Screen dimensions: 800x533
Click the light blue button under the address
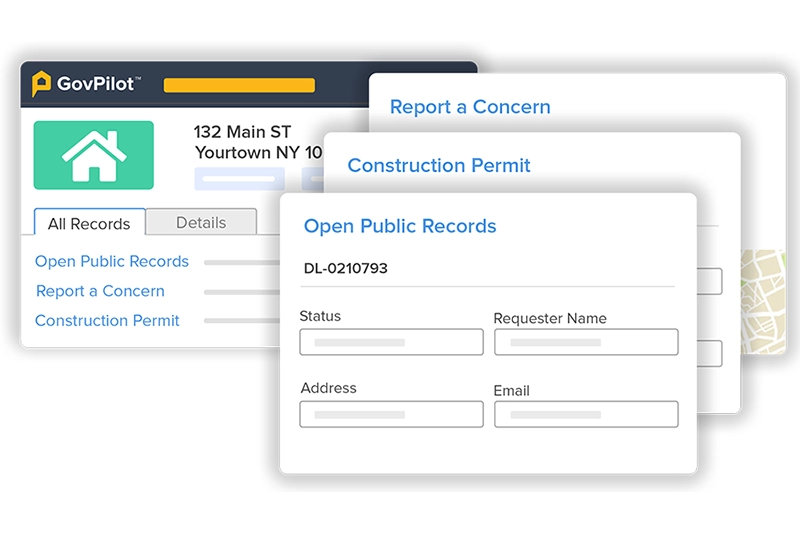click(239, 179)
